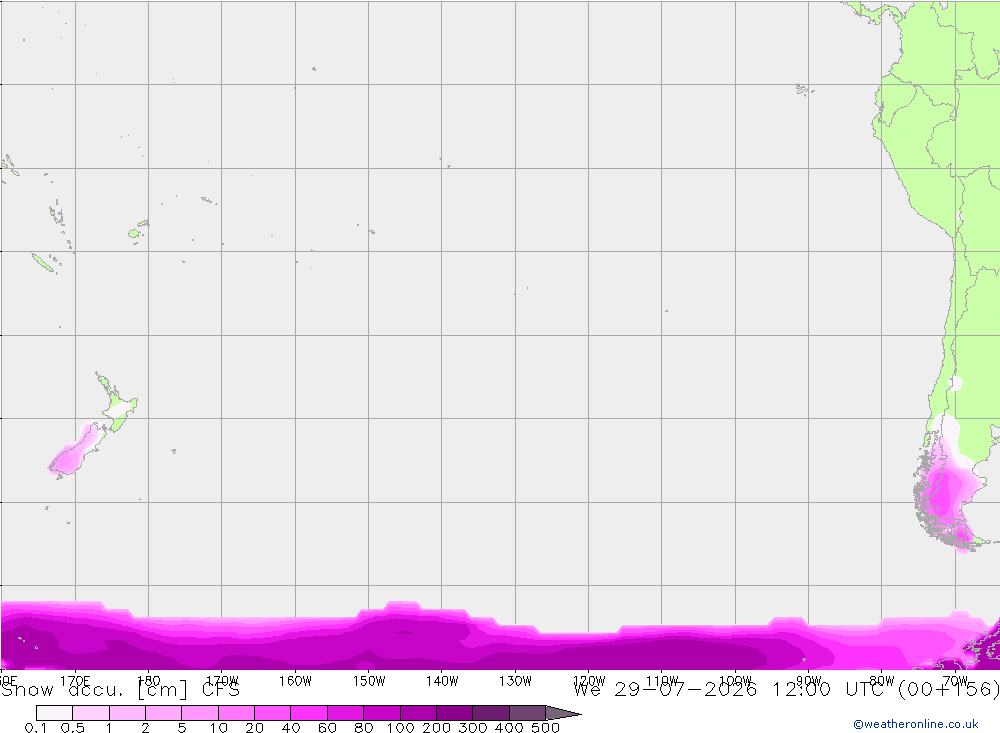
Task: Click the Galápagos Islands on the map
Action: (804, 90)
